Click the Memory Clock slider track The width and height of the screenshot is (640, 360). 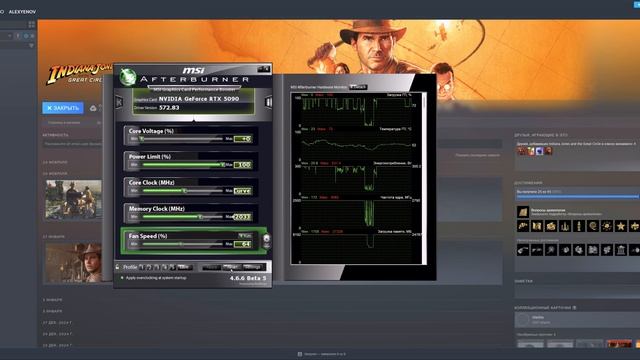click(x=182, y=217)
